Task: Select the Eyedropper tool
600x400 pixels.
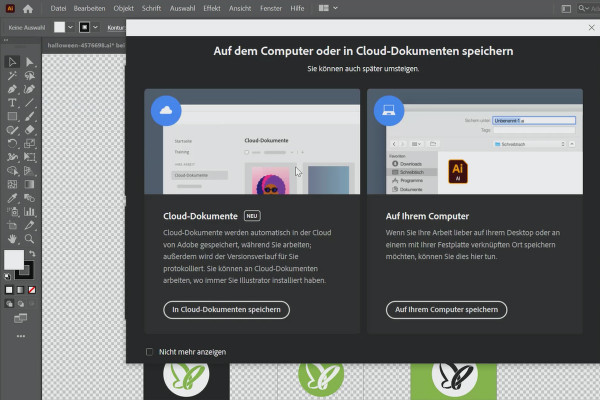Action: tap(12, 198)
